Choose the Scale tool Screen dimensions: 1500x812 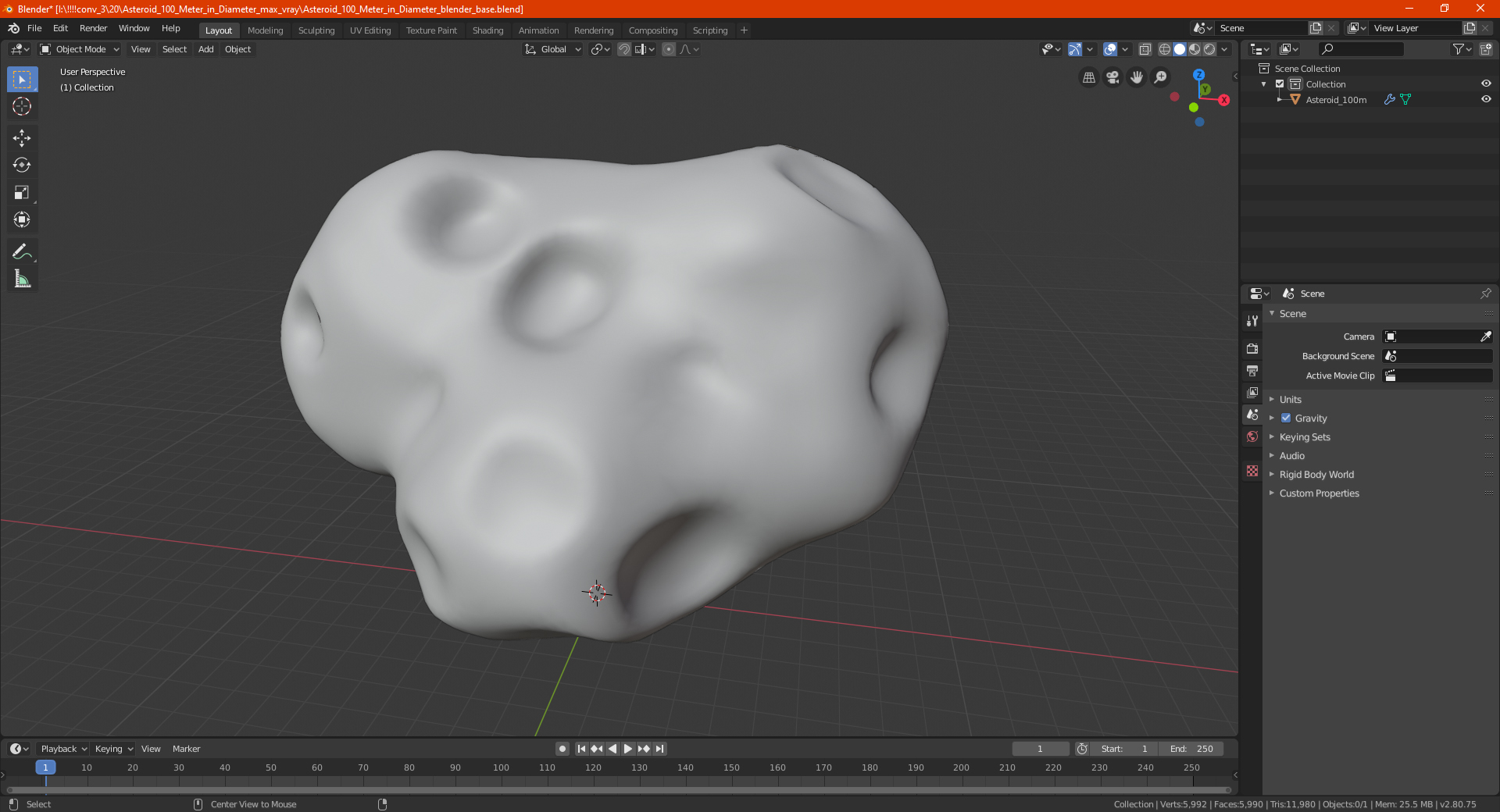[x=22, y=192]
